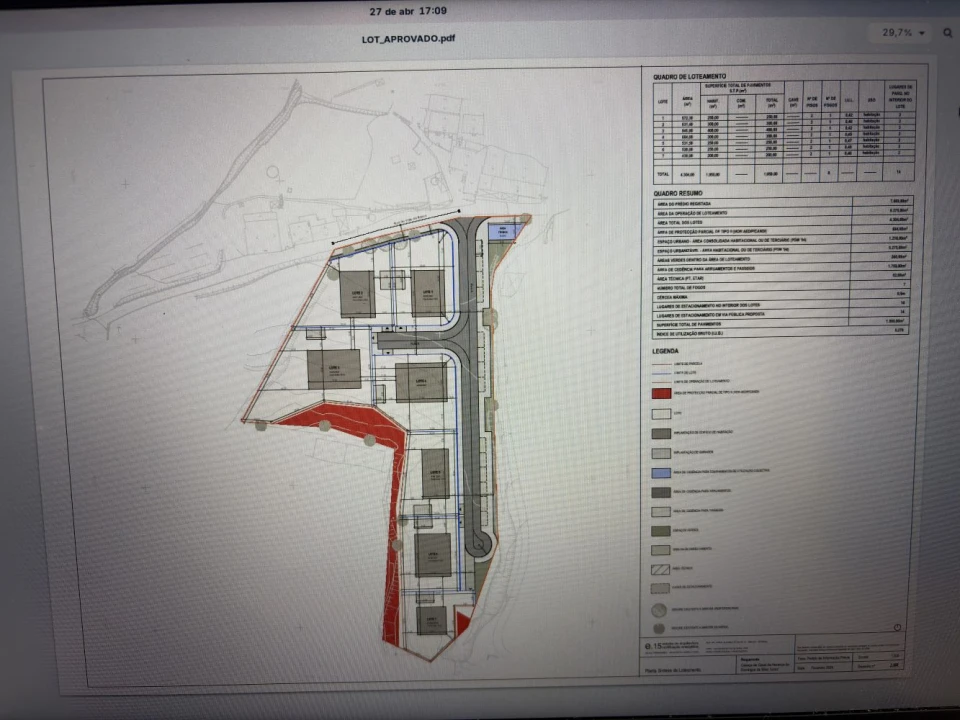
Task: Select the dark circle tree symbol in legend
Action: (659, 628)
